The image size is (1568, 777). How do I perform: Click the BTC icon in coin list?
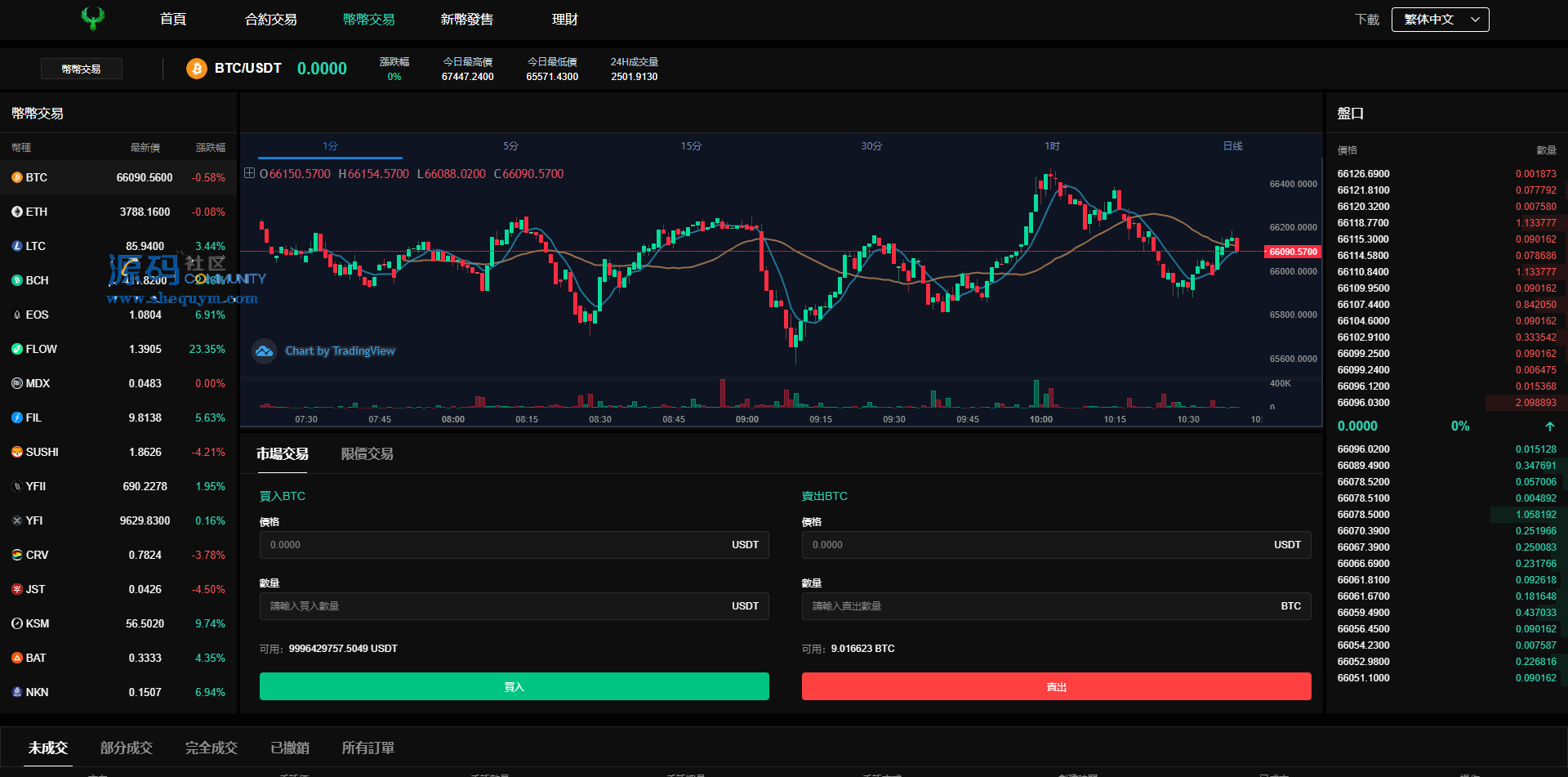pyautogui.click(x=17, y=177)
